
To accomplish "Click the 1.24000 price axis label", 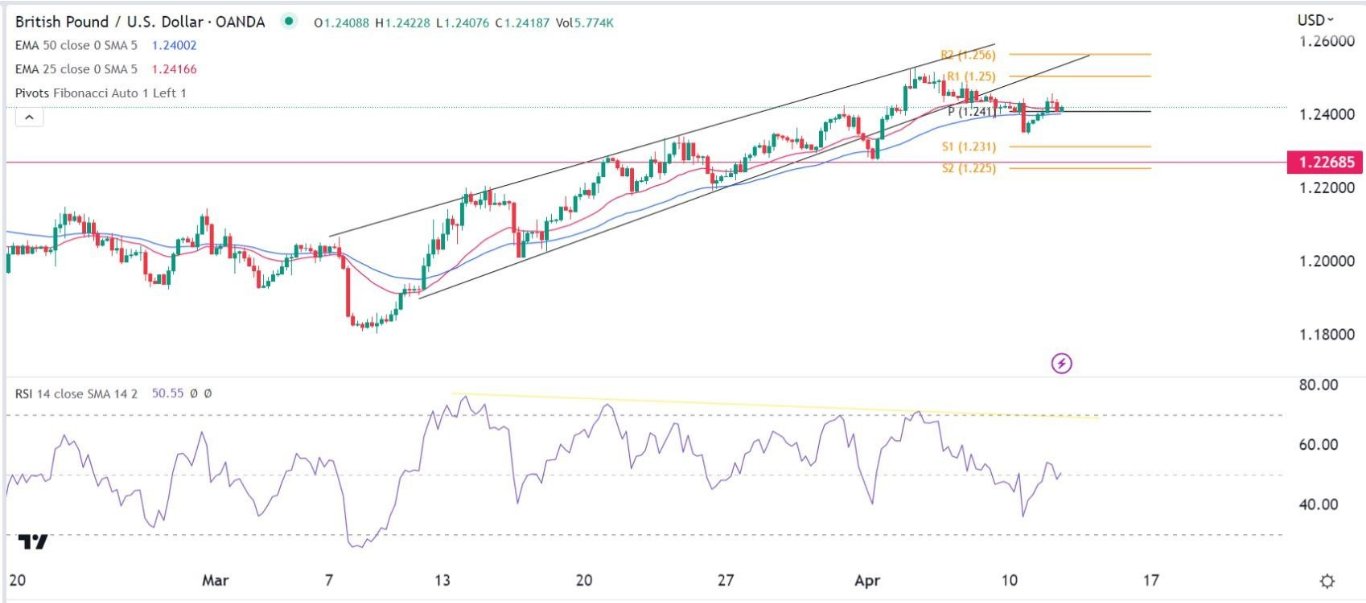I will (1325, 115).
